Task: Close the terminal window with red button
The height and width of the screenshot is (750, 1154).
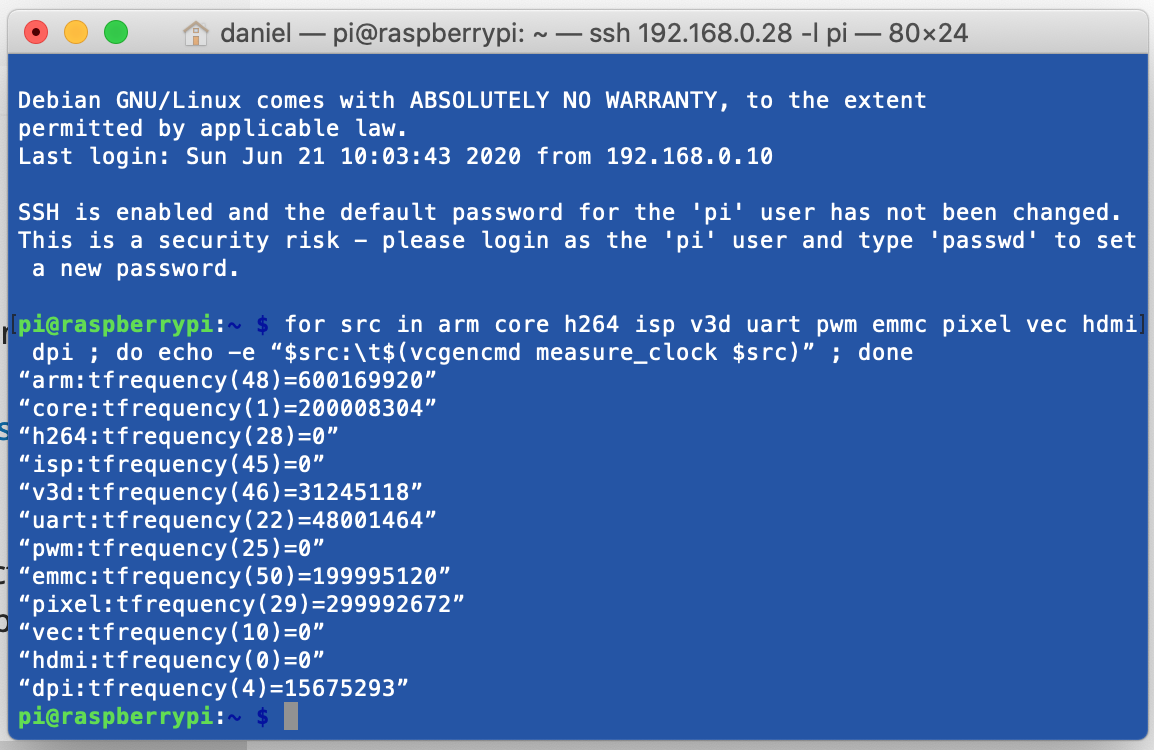Action: [36, 33]
